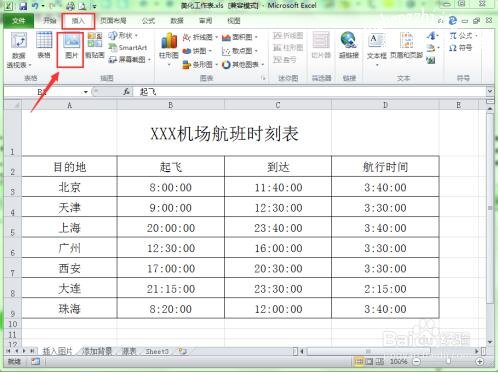The image size is (498, 373).
Task: Insert a Picture (图片)
Action: tap(71, 45)
